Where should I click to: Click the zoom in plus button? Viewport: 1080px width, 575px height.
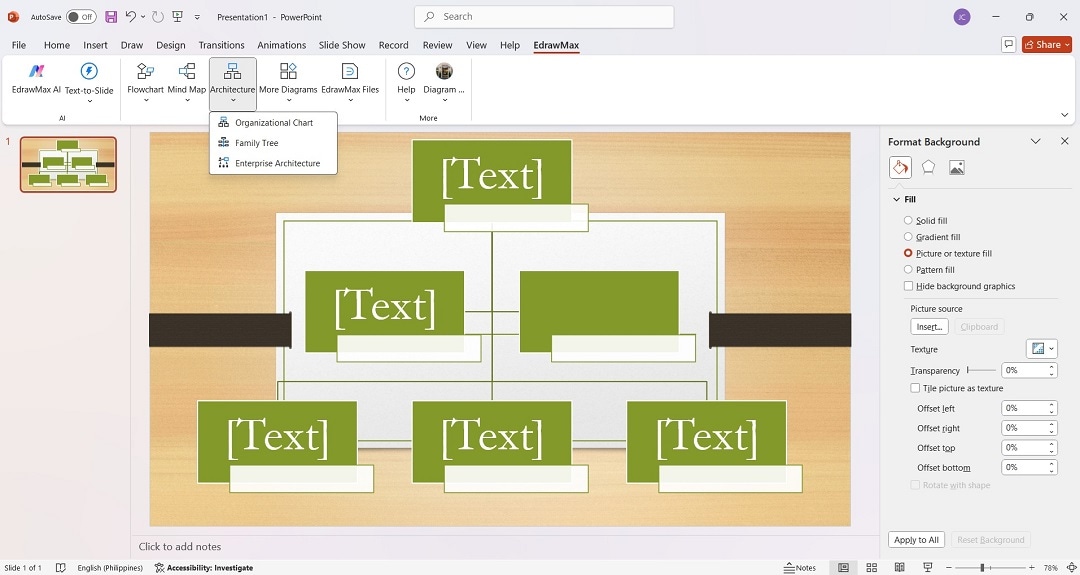tap(1031, 568)
